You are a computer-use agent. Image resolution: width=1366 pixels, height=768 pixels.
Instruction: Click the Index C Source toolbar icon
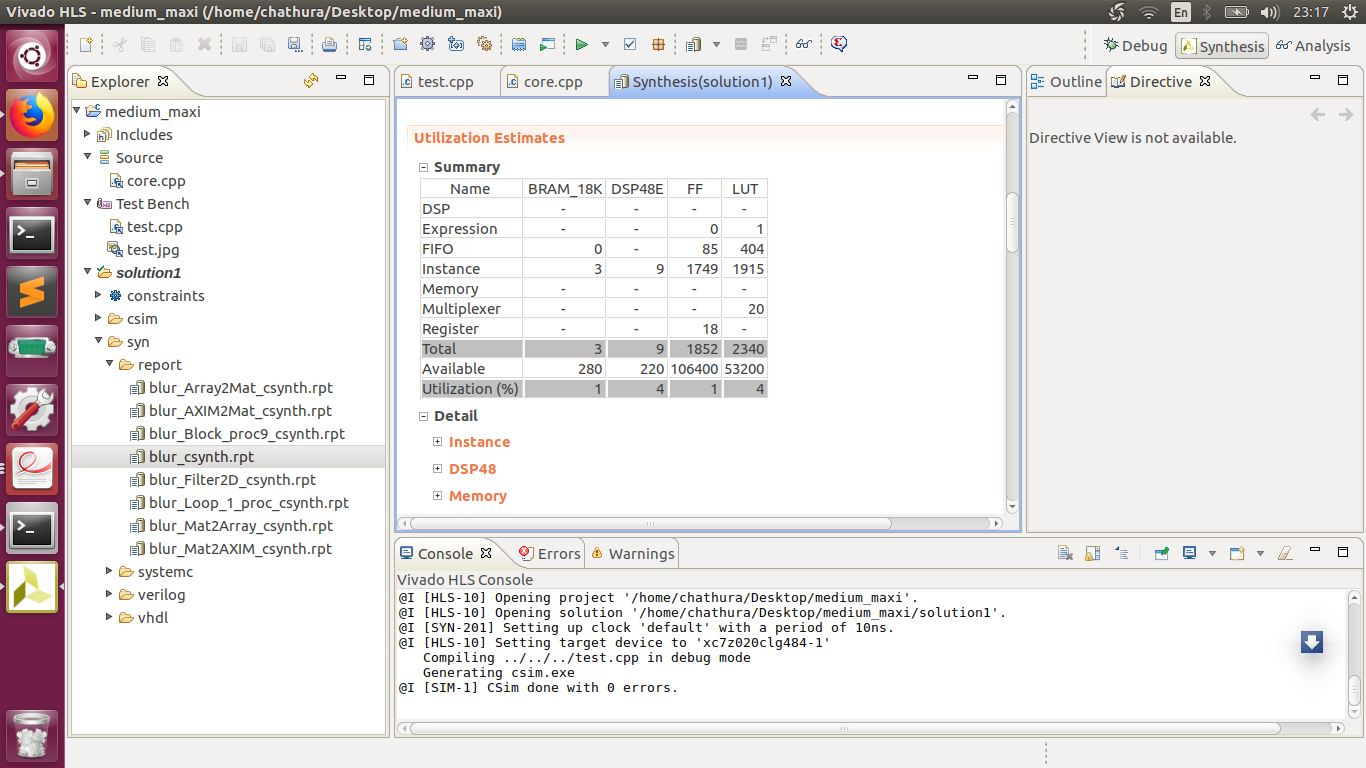(x=519, y=45)
